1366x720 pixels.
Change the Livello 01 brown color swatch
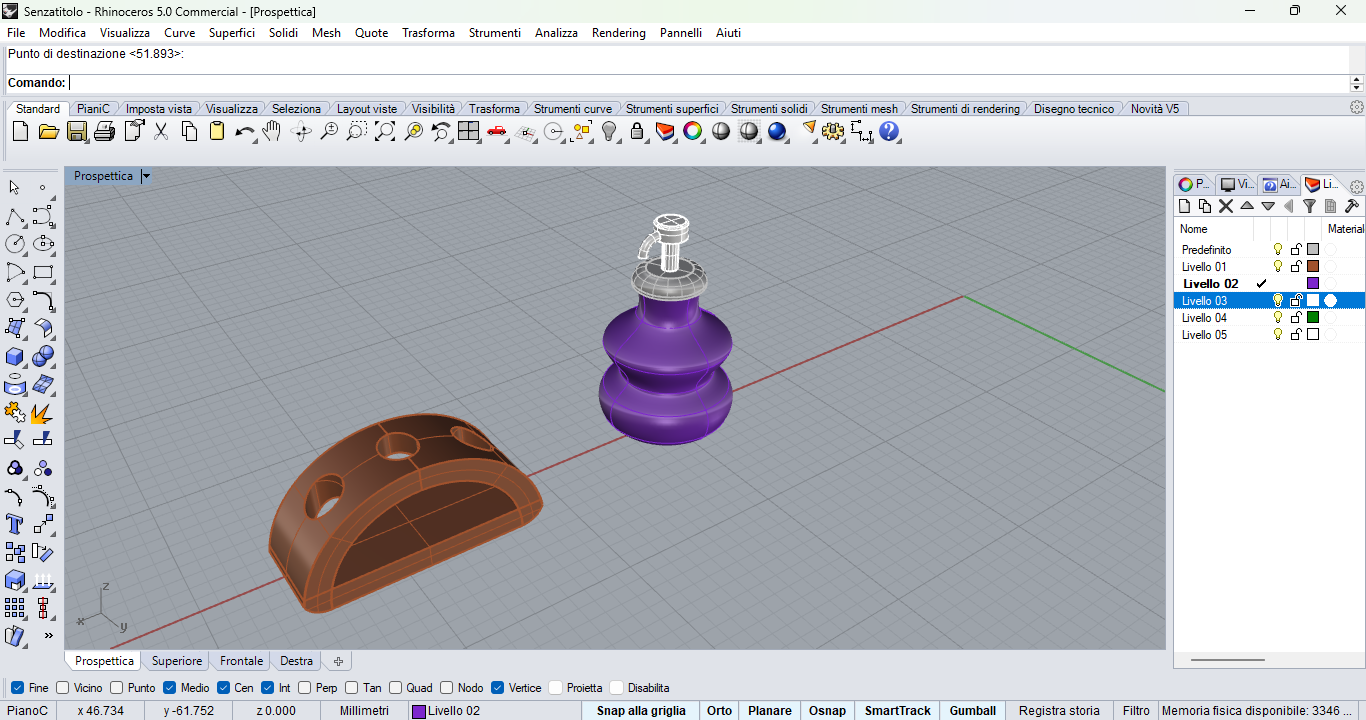pyautogui.click(x=1313, y=267)
